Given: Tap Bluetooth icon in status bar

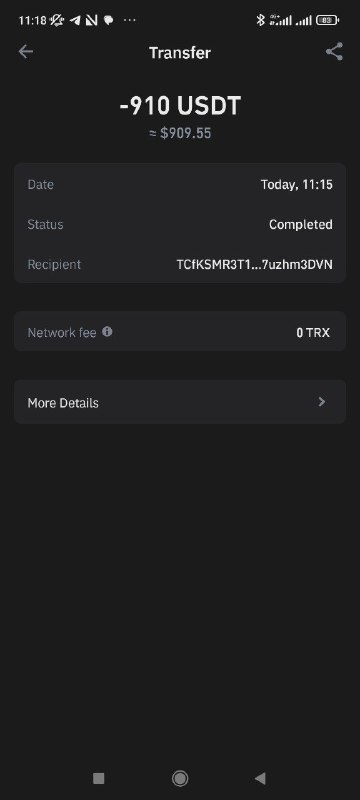Looking at the screenshot, I should coord(261,20).
